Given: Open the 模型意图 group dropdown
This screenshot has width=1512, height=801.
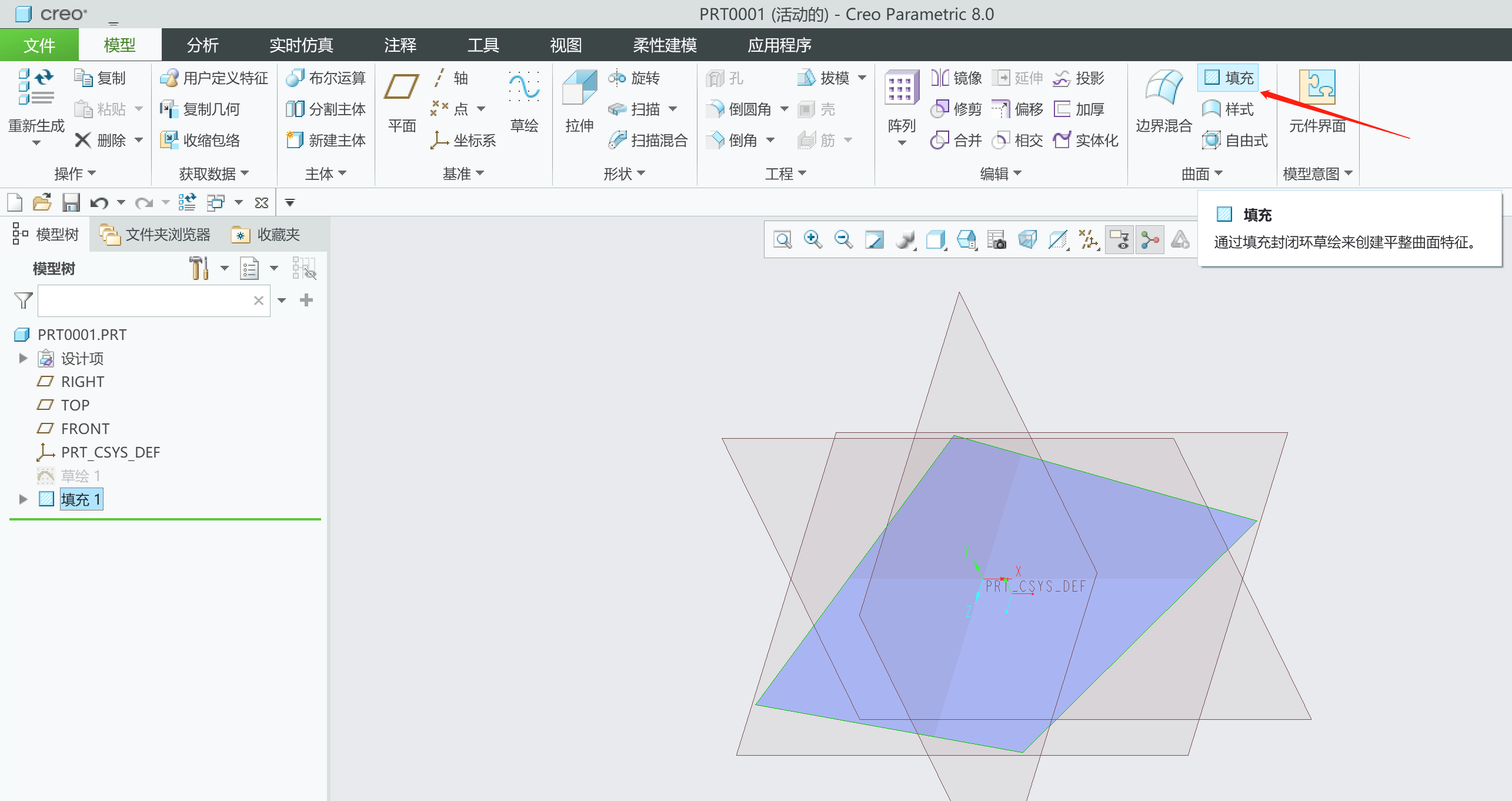Looking at the screenshot, I should 1317,173.
